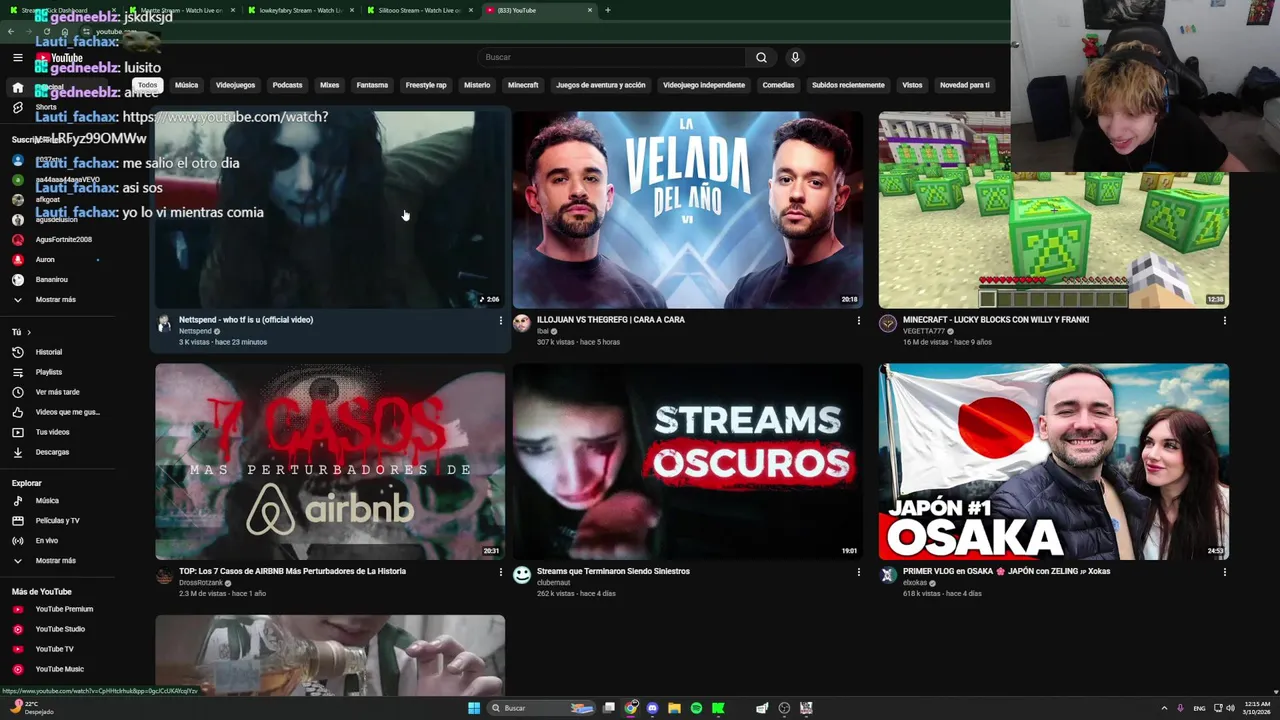Open a new browser tab

608,10
